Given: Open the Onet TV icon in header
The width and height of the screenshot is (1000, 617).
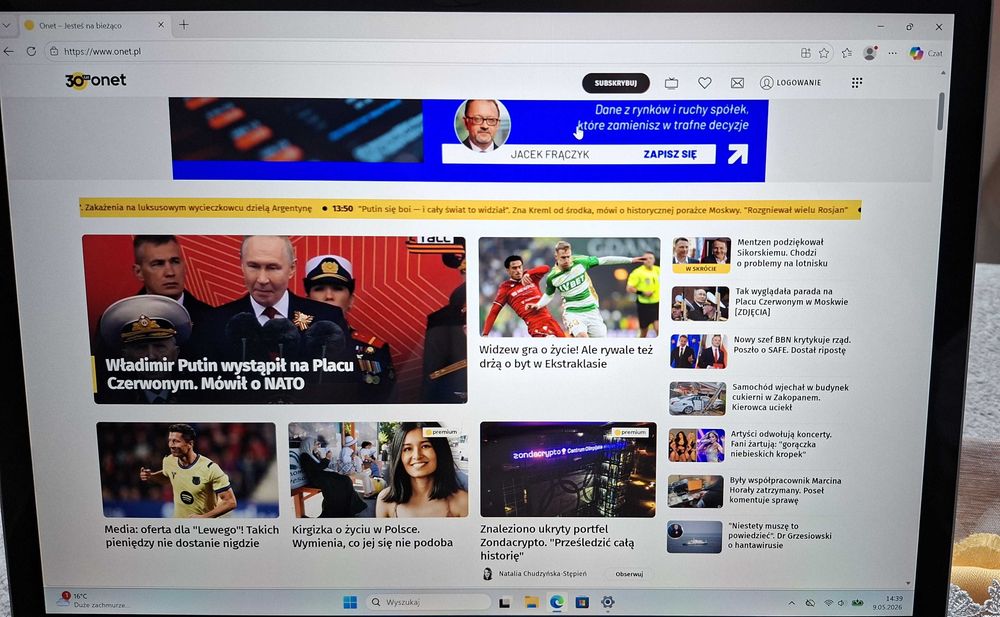Looking at the screenshot, I should pyautogui.click(x=671, y=83).
